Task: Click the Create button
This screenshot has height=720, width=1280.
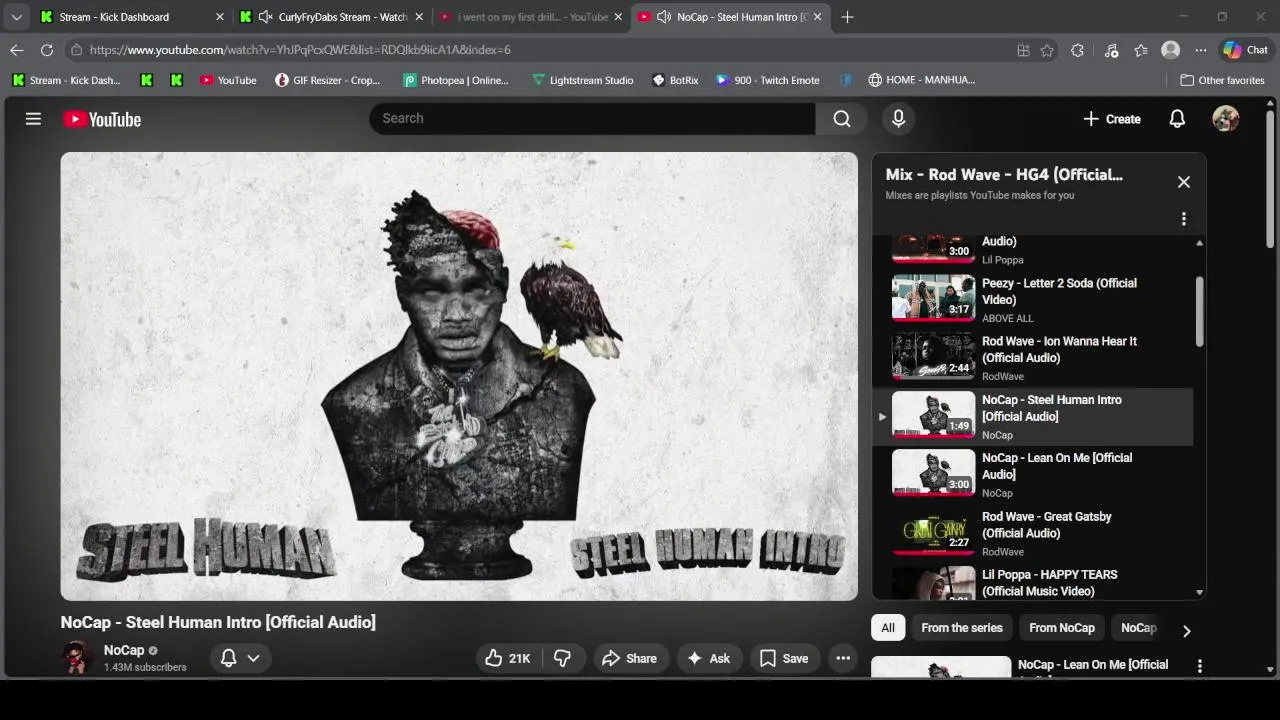Action: coord(1112,119)
